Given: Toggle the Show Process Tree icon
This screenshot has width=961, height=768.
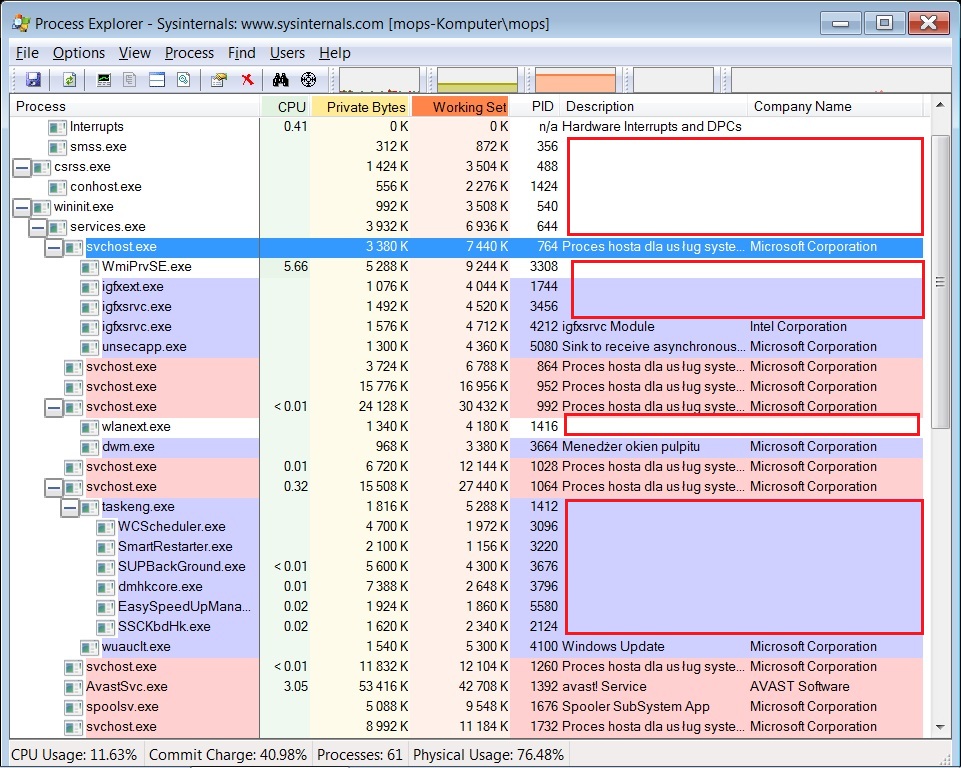Looking at the screenshot, I should point(129,80).
